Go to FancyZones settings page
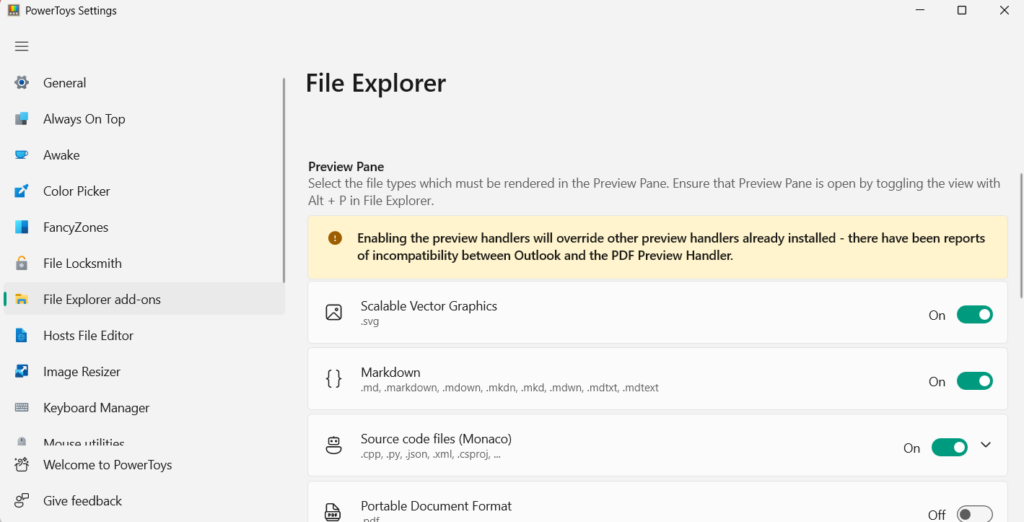Screen dimensions: 1024x522 click(x=75, y=227)
